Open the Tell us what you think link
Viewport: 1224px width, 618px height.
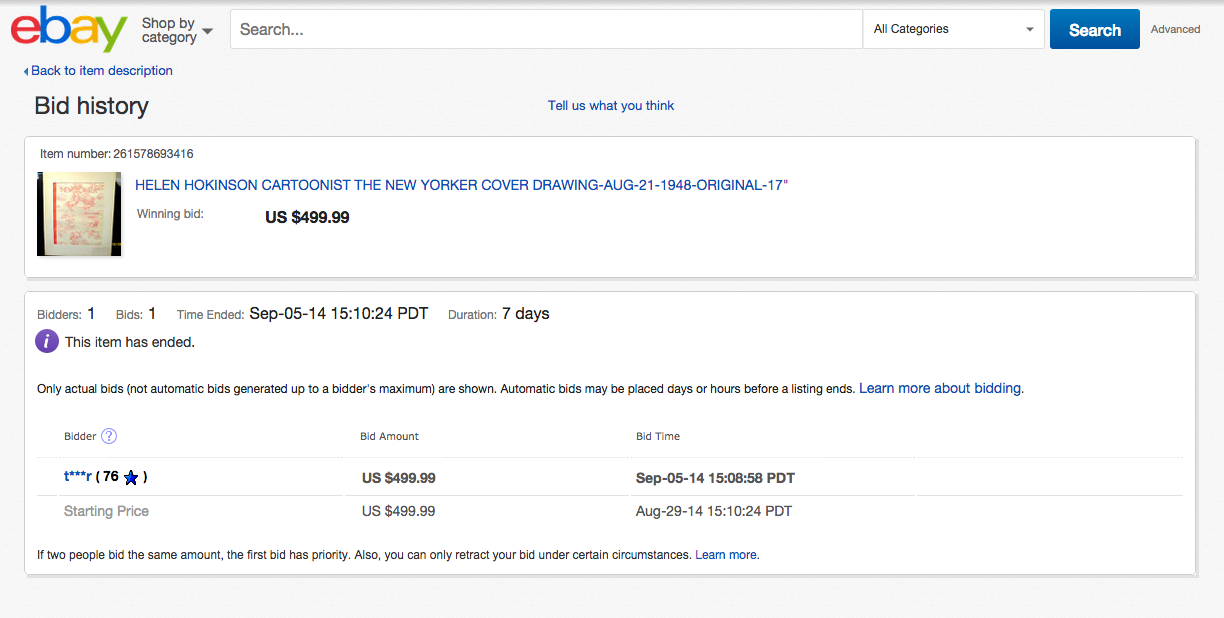click(x=611, y=105)
